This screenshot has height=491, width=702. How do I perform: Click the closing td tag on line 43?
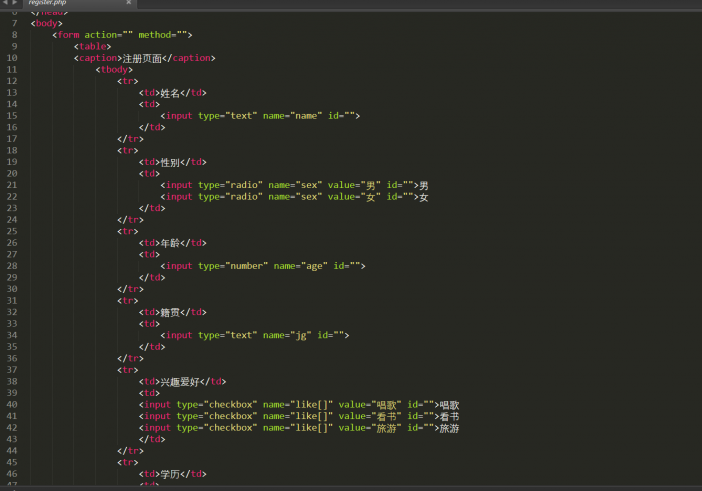tap(152, 440)
